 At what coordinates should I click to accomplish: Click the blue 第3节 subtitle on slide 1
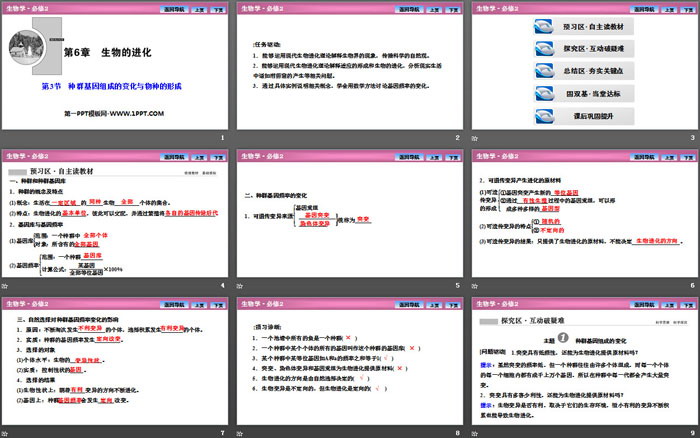[112, 86]
